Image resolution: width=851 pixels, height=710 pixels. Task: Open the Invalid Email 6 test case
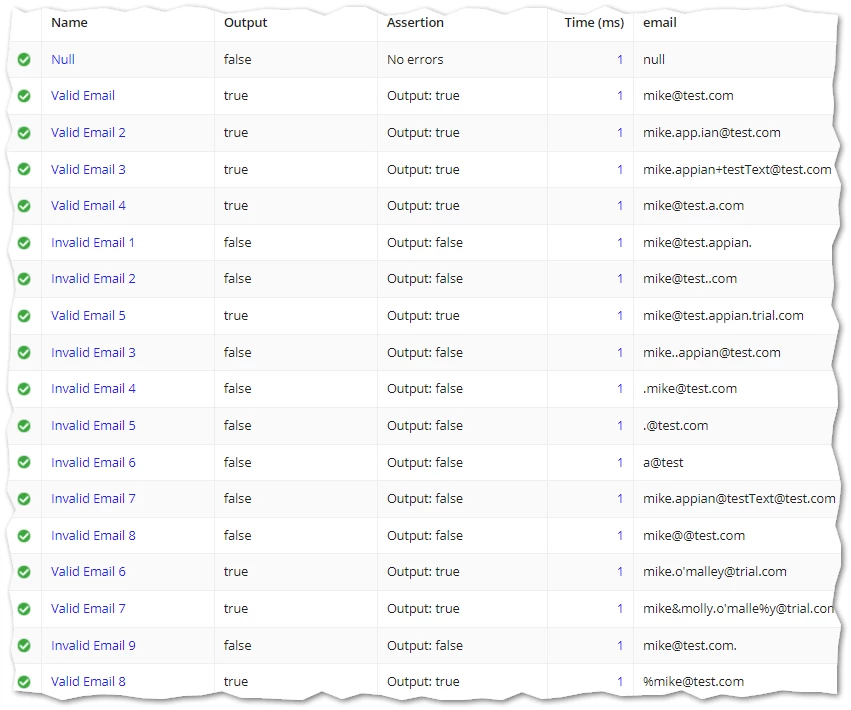coord(93,462)
